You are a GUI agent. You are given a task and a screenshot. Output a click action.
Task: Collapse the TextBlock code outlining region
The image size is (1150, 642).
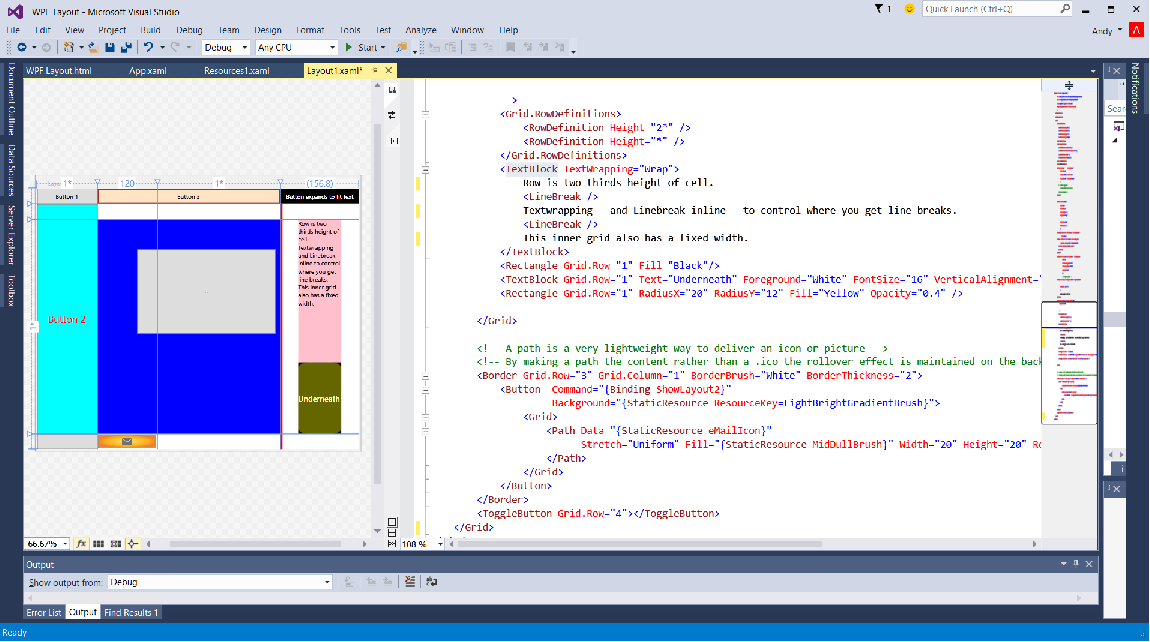click(427, 169)
